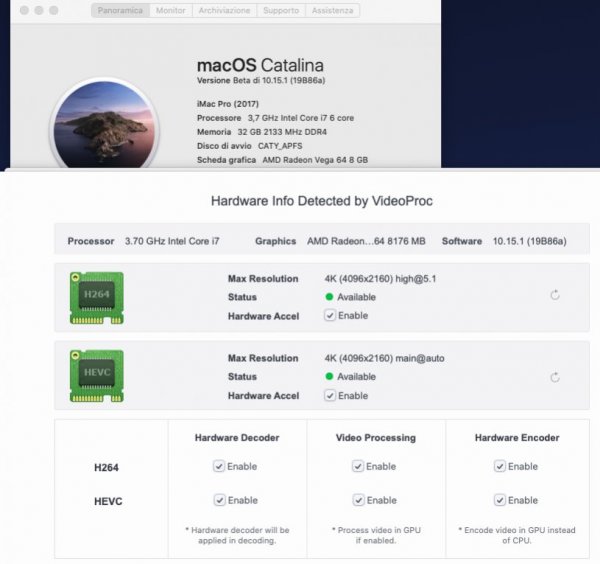Disable H264 Hardware Decoder checkbox
The image size is (600, 564).
click(219, 466)
